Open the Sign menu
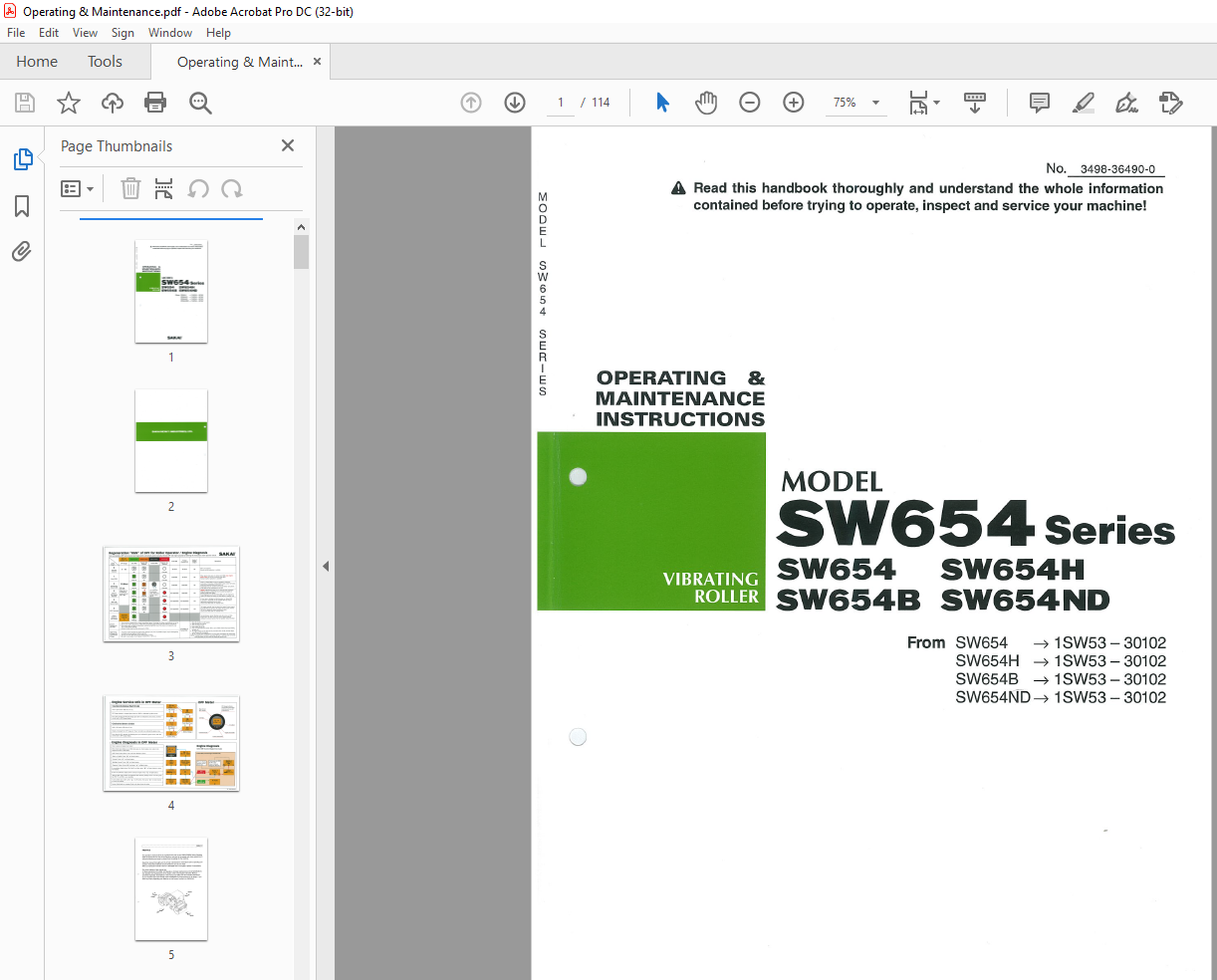This screenshot has height=980, width=1217. tap(122, 33)
